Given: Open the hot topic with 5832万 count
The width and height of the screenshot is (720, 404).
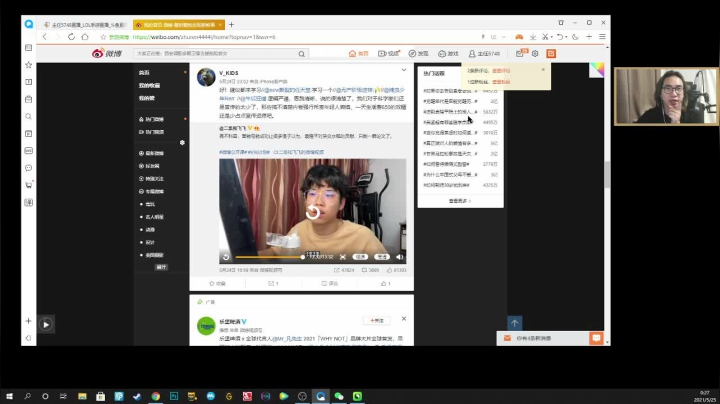Looking at the screenshot, I should point(450,112).
